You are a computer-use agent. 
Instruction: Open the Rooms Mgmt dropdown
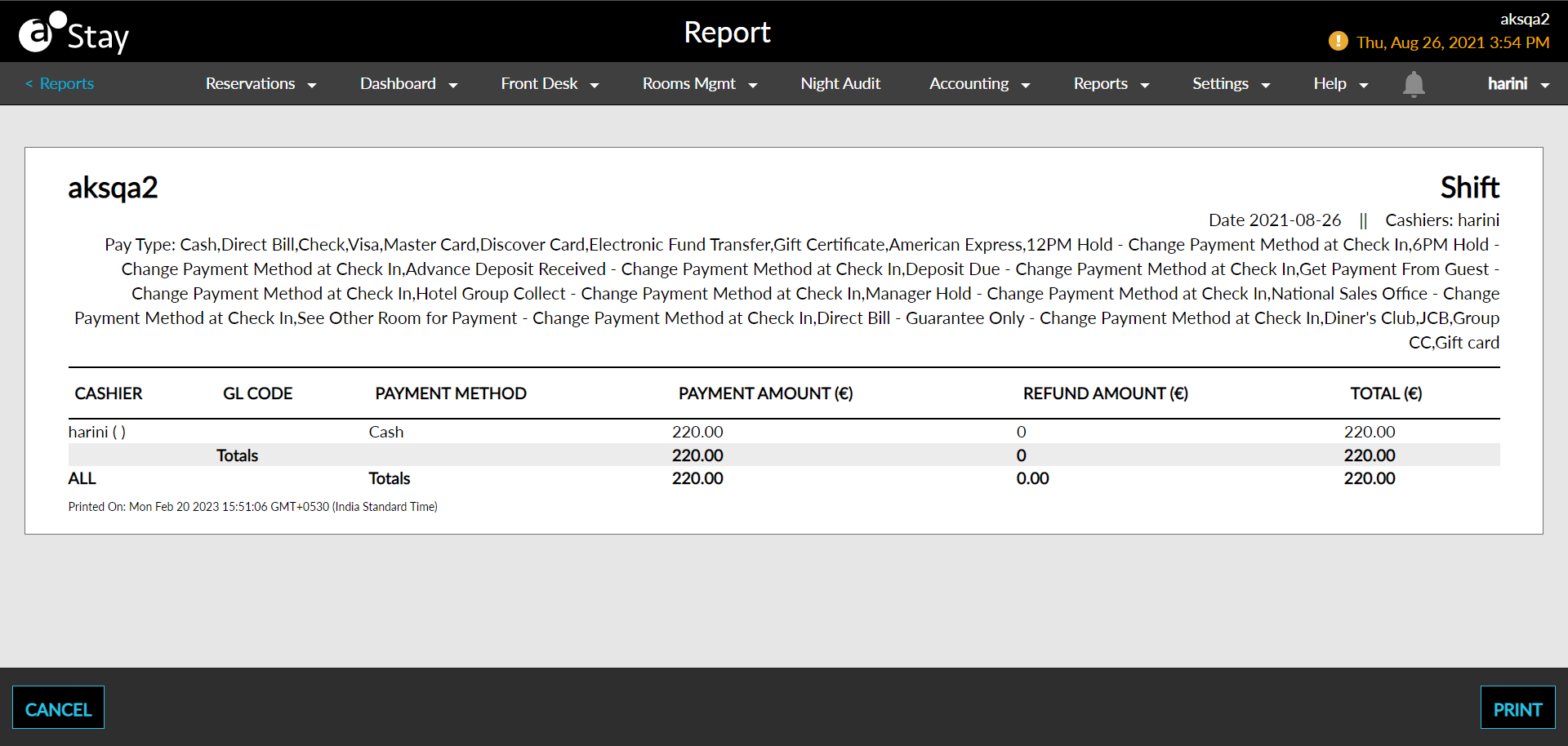[699, 84]
